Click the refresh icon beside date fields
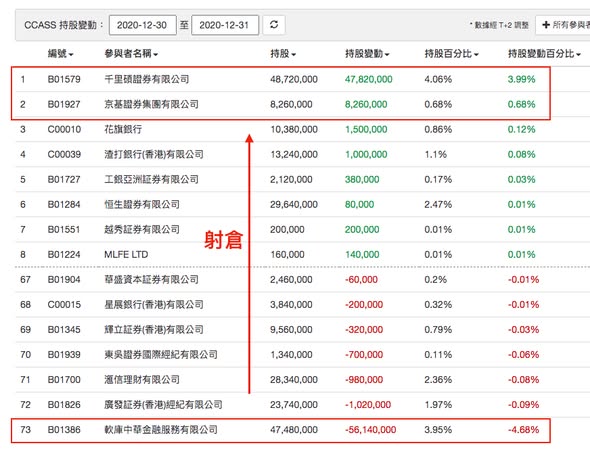The image size is (590, 452). [x=274, y=25]
